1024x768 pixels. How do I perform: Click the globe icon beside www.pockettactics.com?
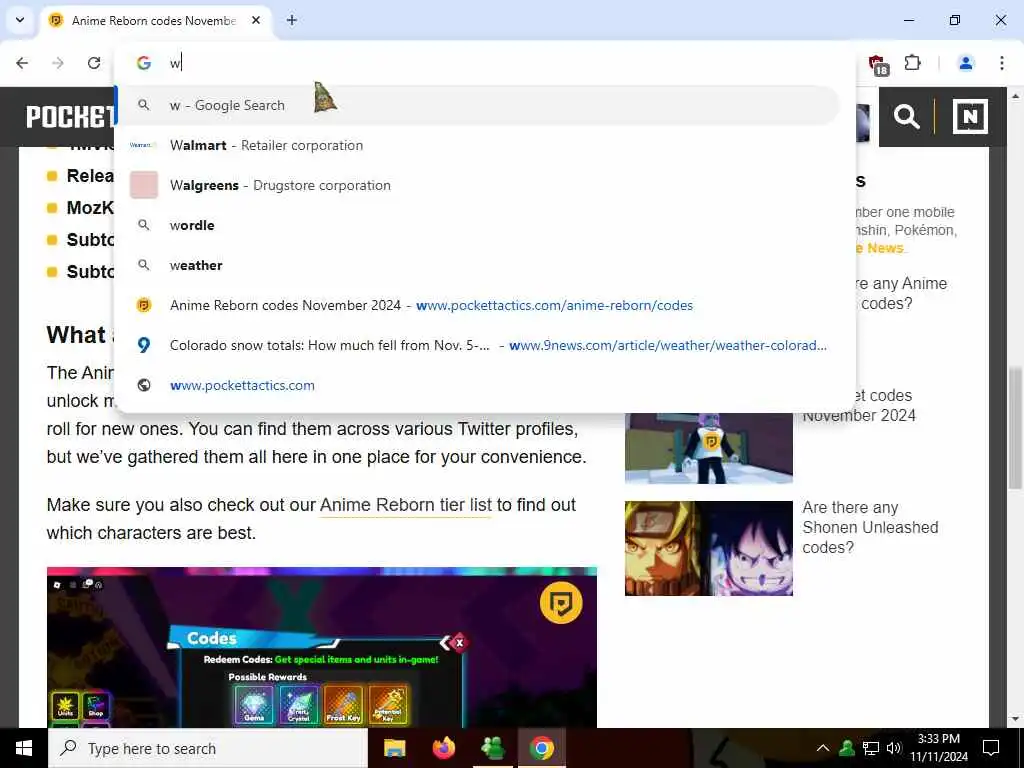144,385
